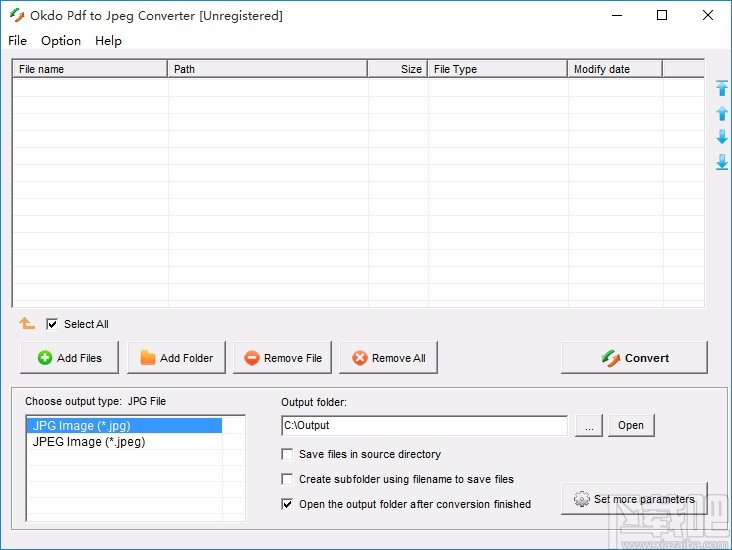The height and width of the screenshot is (550, 732).
Task: Enable Create subfolder using filename option
Action: (287, 479)
